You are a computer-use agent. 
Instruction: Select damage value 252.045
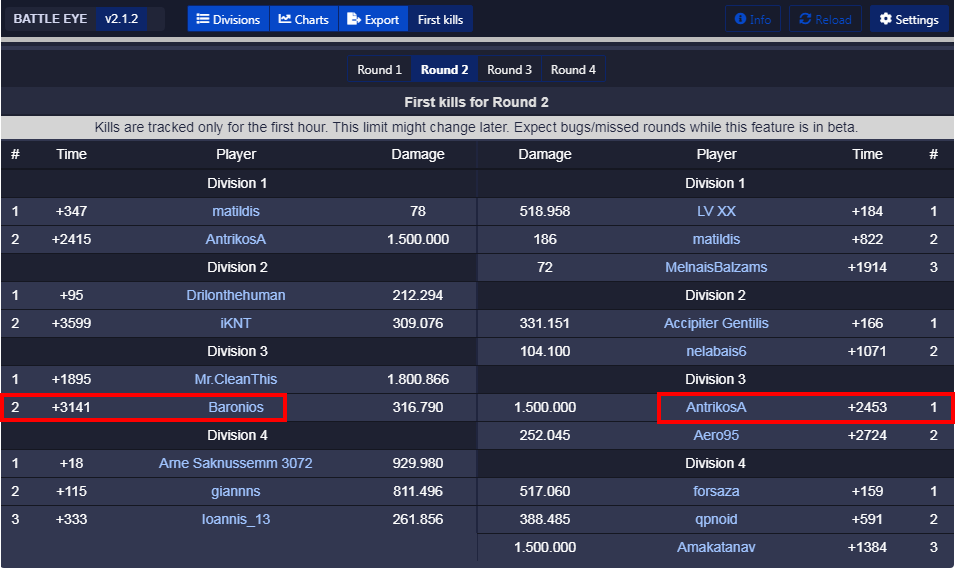click(x=545, y=435)
